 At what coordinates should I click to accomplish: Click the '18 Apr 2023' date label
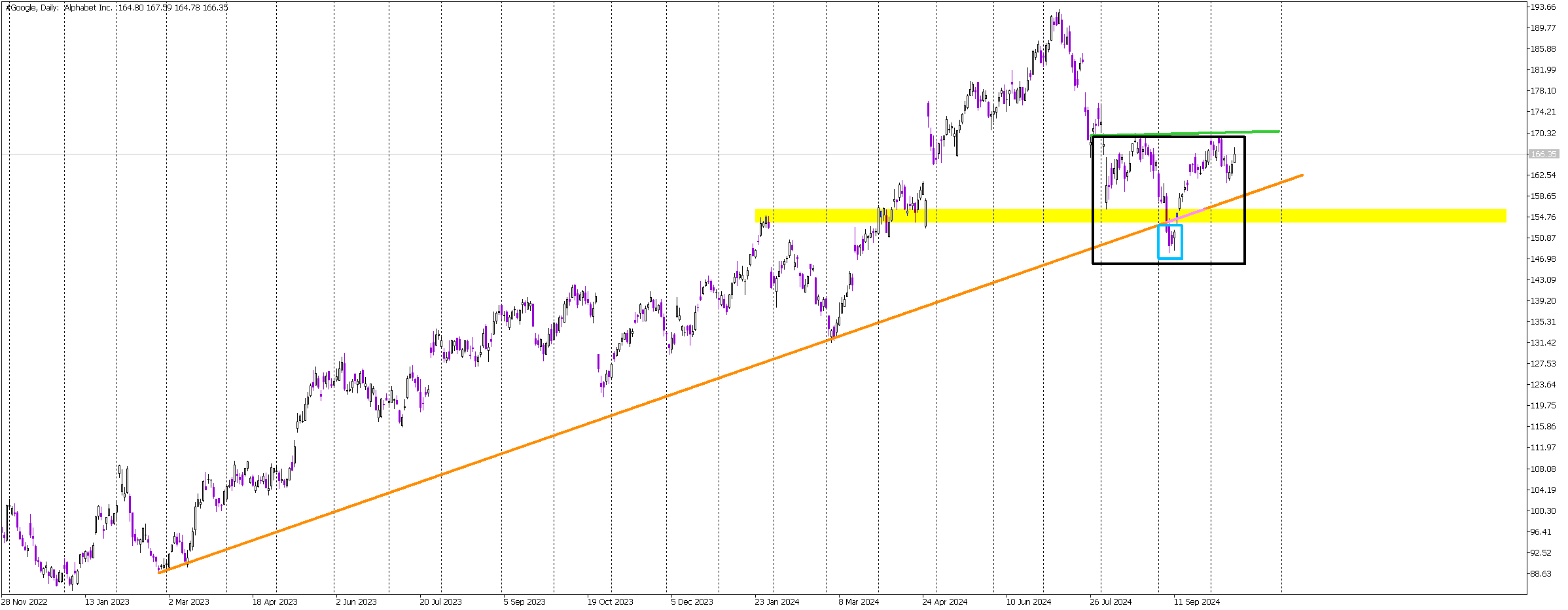tap(275, 602)
